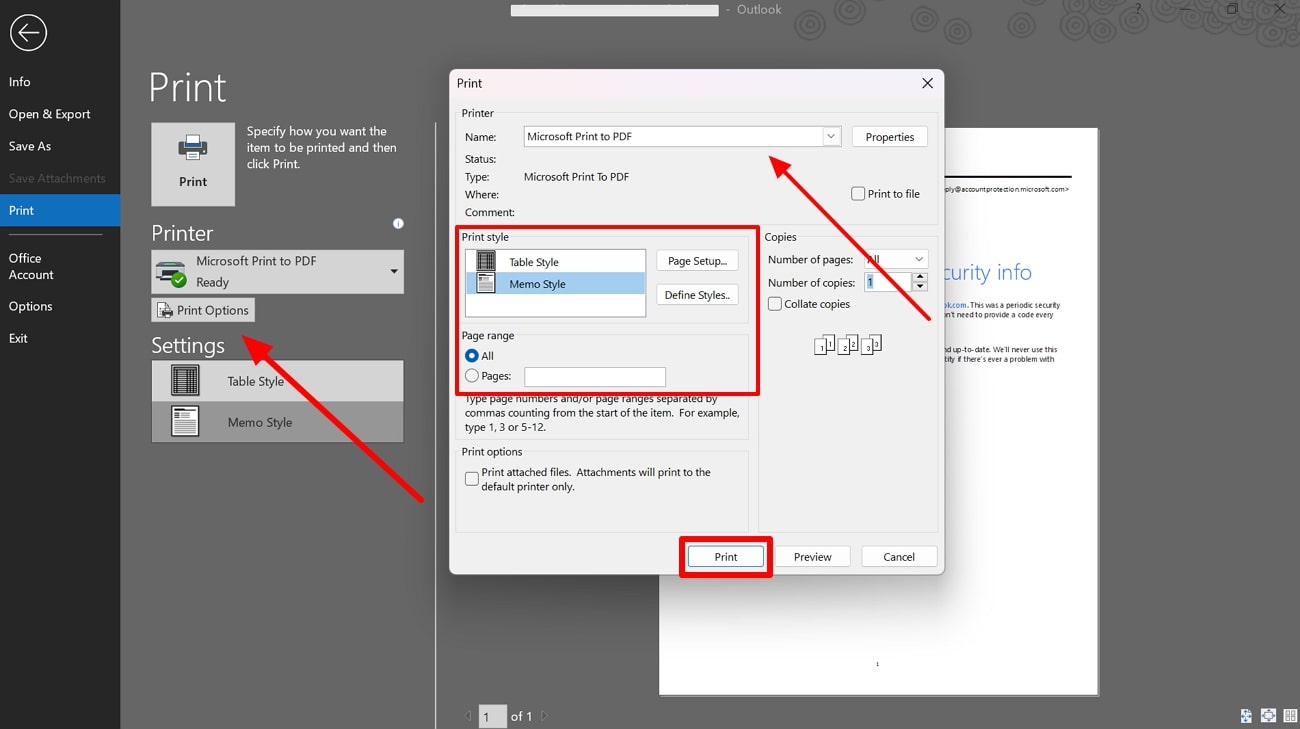This screenshot has width=1300, height=729.
Task: Click the large Print button with printer icon
Action: 193,164
